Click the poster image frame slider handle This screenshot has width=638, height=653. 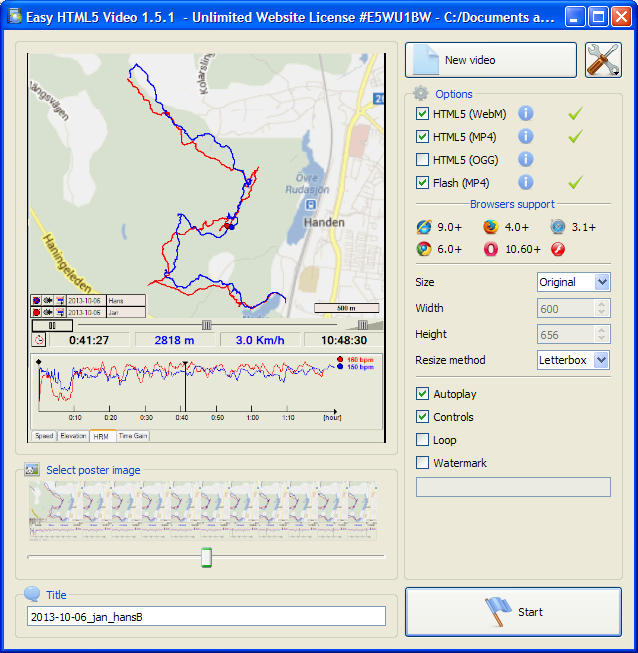click(206, 557)
